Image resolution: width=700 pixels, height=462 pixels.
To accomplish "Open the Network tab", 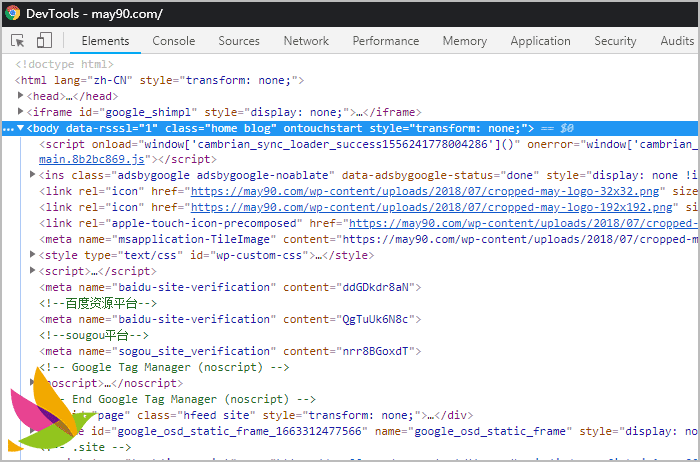I will tap(306, 41).
